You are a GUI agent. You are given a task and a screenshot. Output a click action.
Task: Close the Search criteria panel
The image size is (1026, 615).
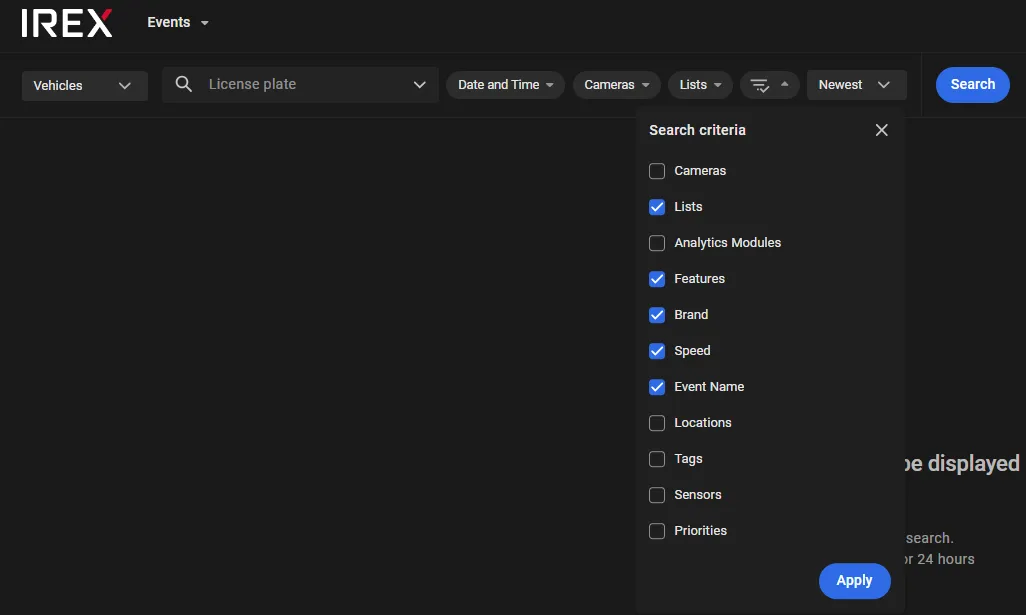click(x=881, y=130)
